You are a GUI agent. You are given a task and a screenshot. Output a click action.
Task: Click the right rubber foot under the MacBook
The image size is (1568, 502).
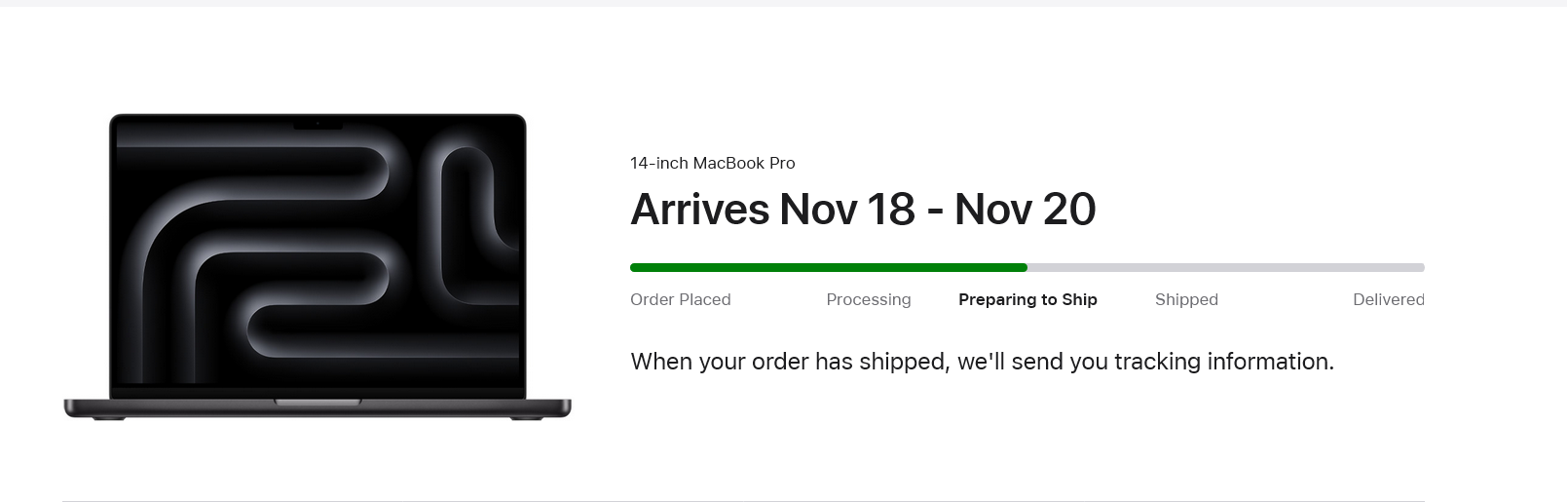tap(527, 418)
